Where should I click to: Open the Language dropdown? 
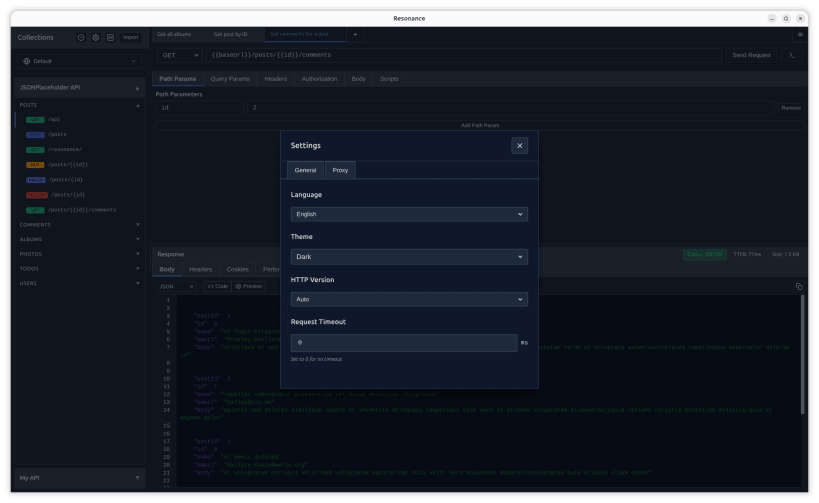pyautogui.click(x=409, y=214)
